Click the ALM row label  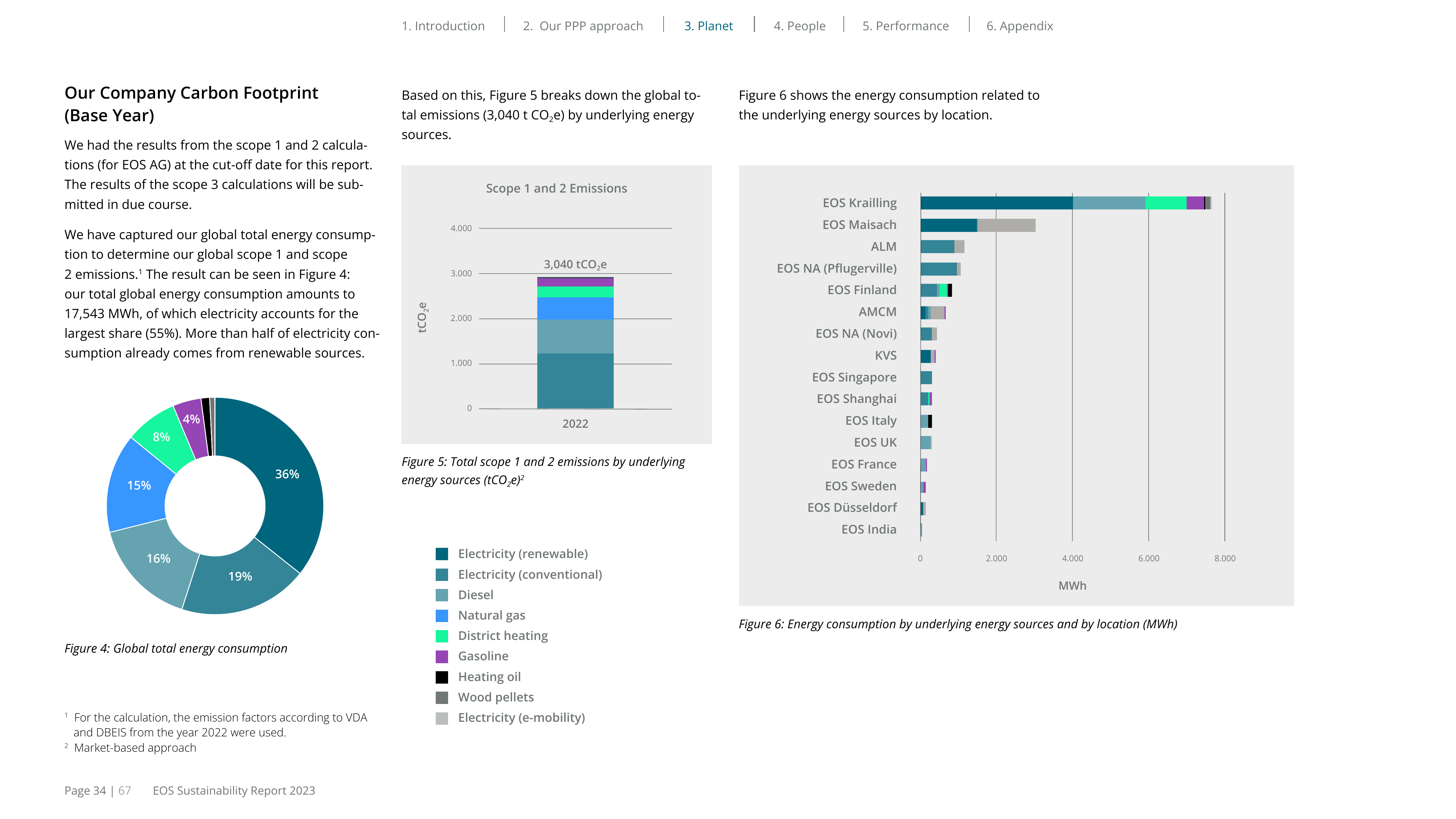(x=883, y=246)
